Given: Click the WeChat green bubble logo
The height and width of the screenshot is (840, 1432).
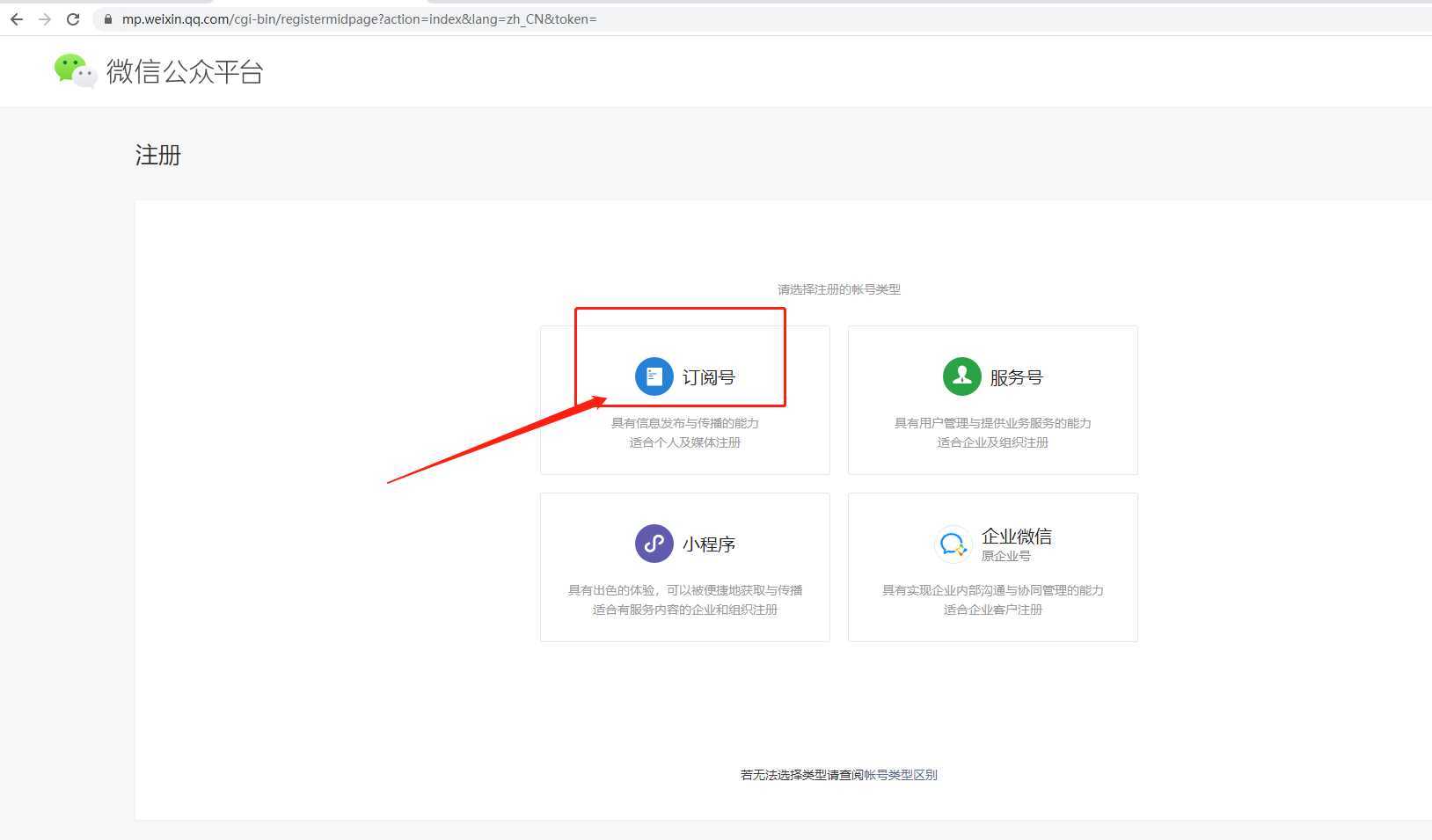Looking at the screenshot, I should click(76, 71).
